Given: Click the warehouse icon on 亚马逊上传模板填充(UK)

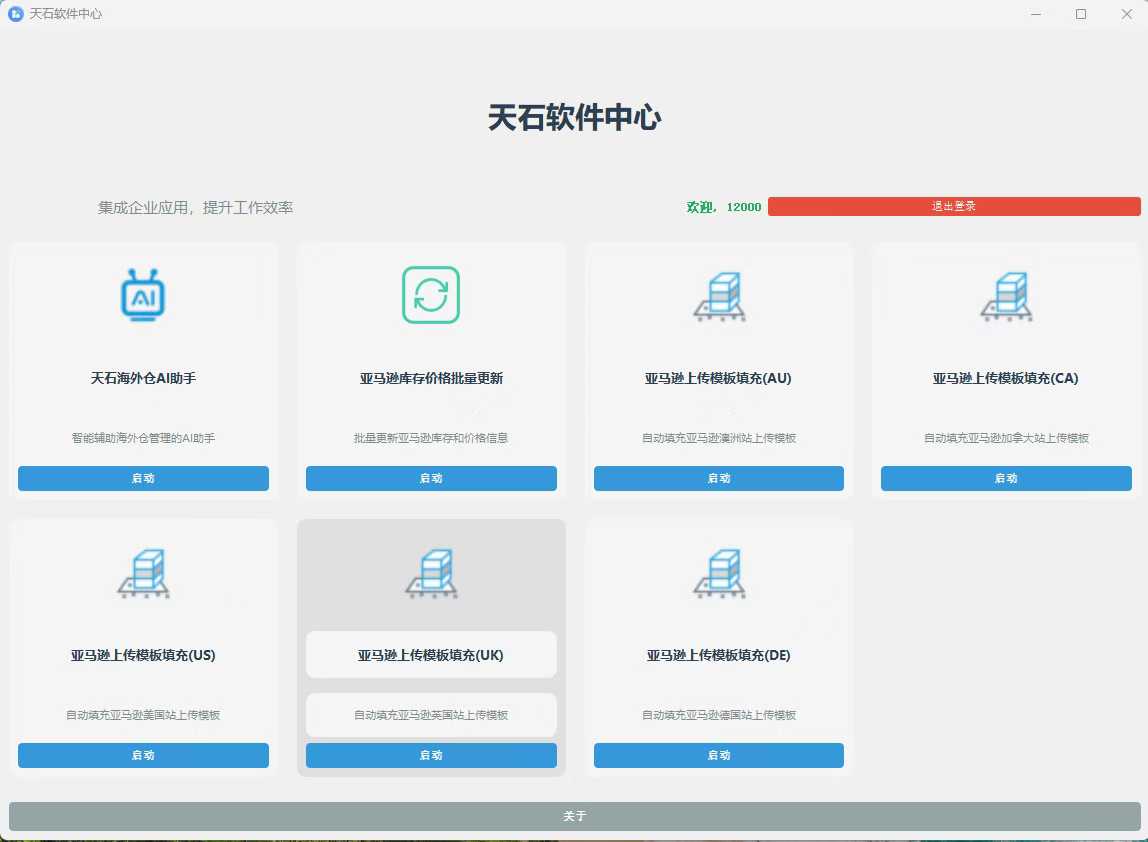Looking at the screenshot, I should 430,573.
